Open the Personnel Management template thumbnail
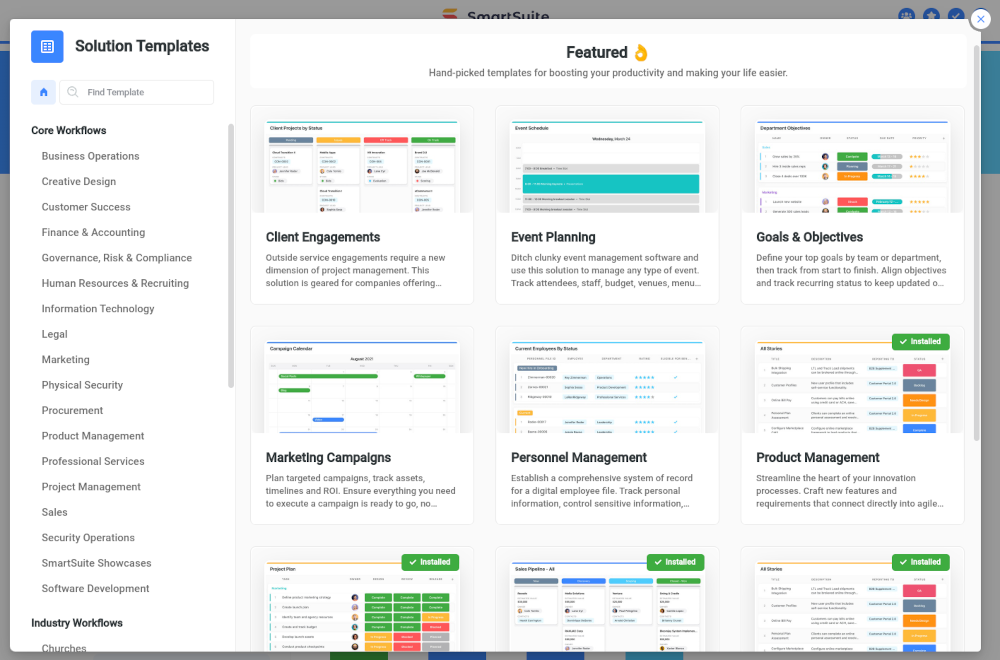Viewport: 1000px width, 660px height. coord(607,386)
